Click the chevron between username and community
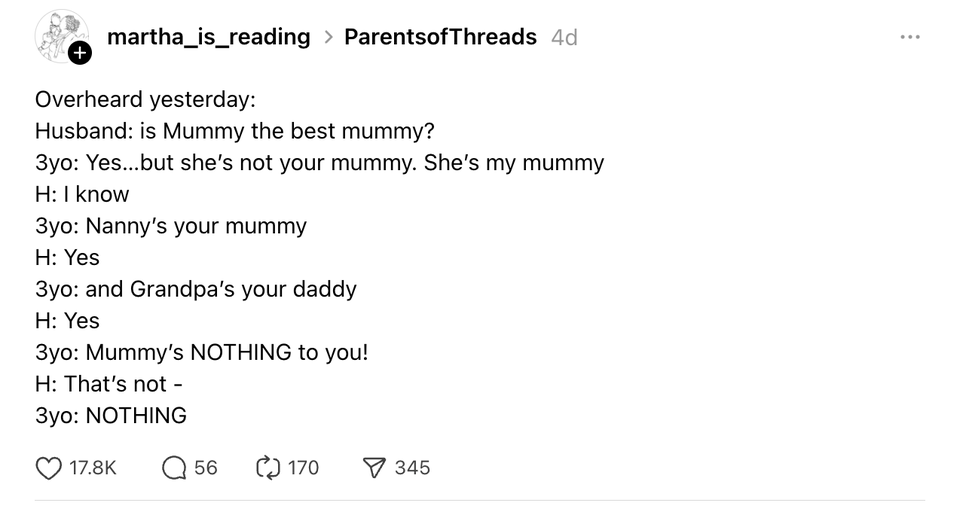Image resolution: width=960 pixels, height=518 pixels. pos(329,38)
